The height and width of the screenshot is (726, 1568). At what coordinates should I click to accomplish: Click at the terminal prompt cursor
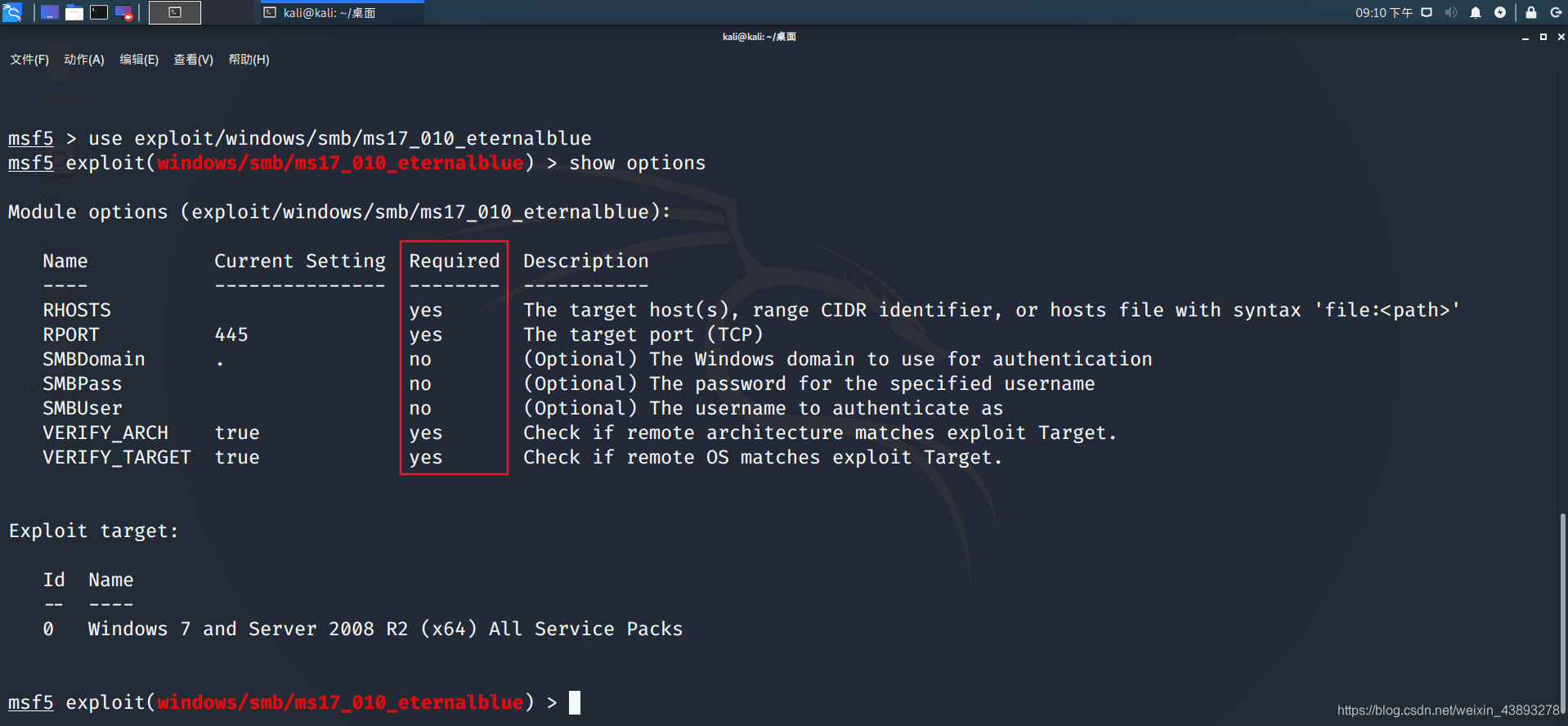coord(575,702)
